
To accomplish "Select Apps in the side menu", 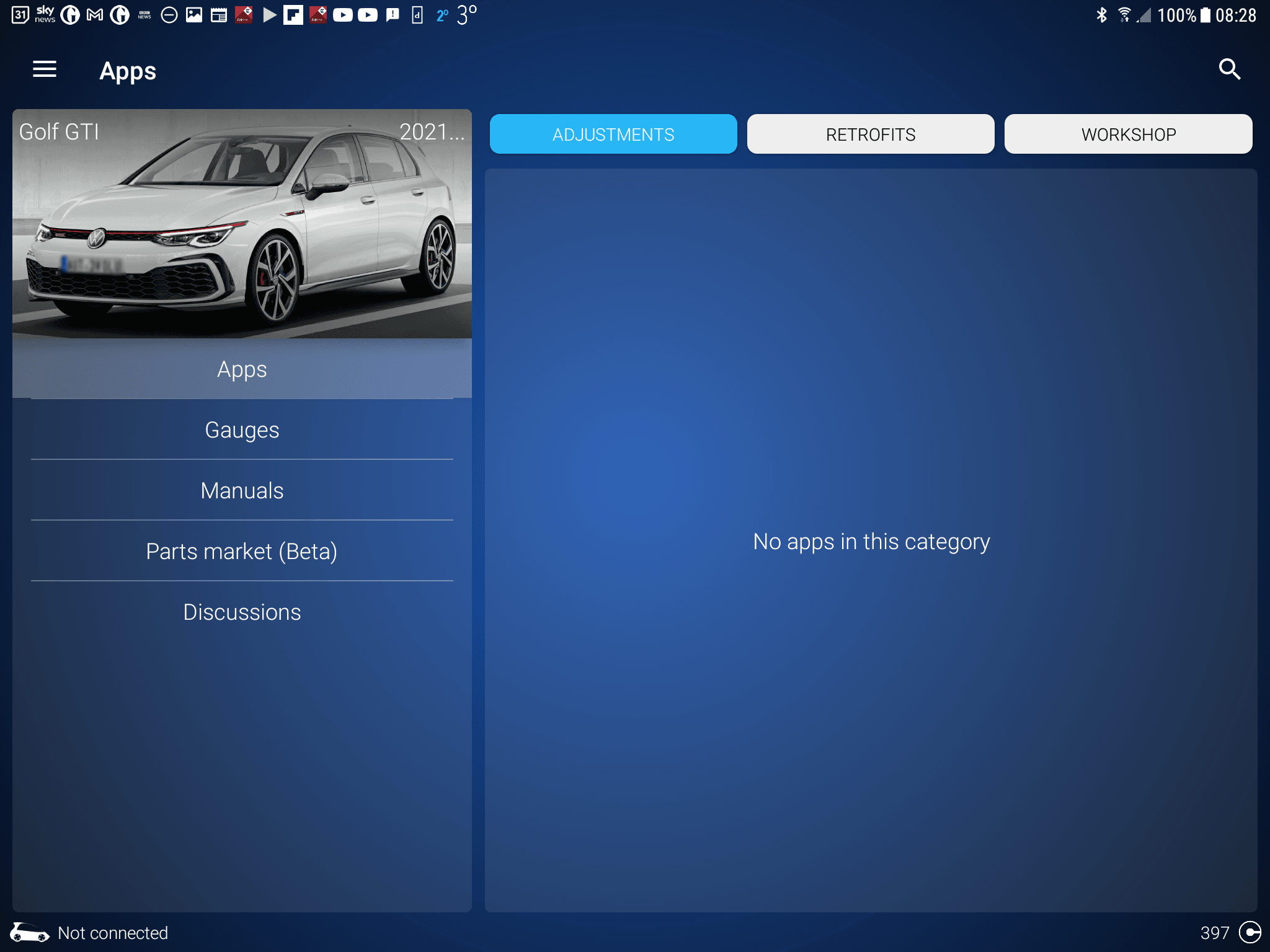I will [x=242, y=369].
